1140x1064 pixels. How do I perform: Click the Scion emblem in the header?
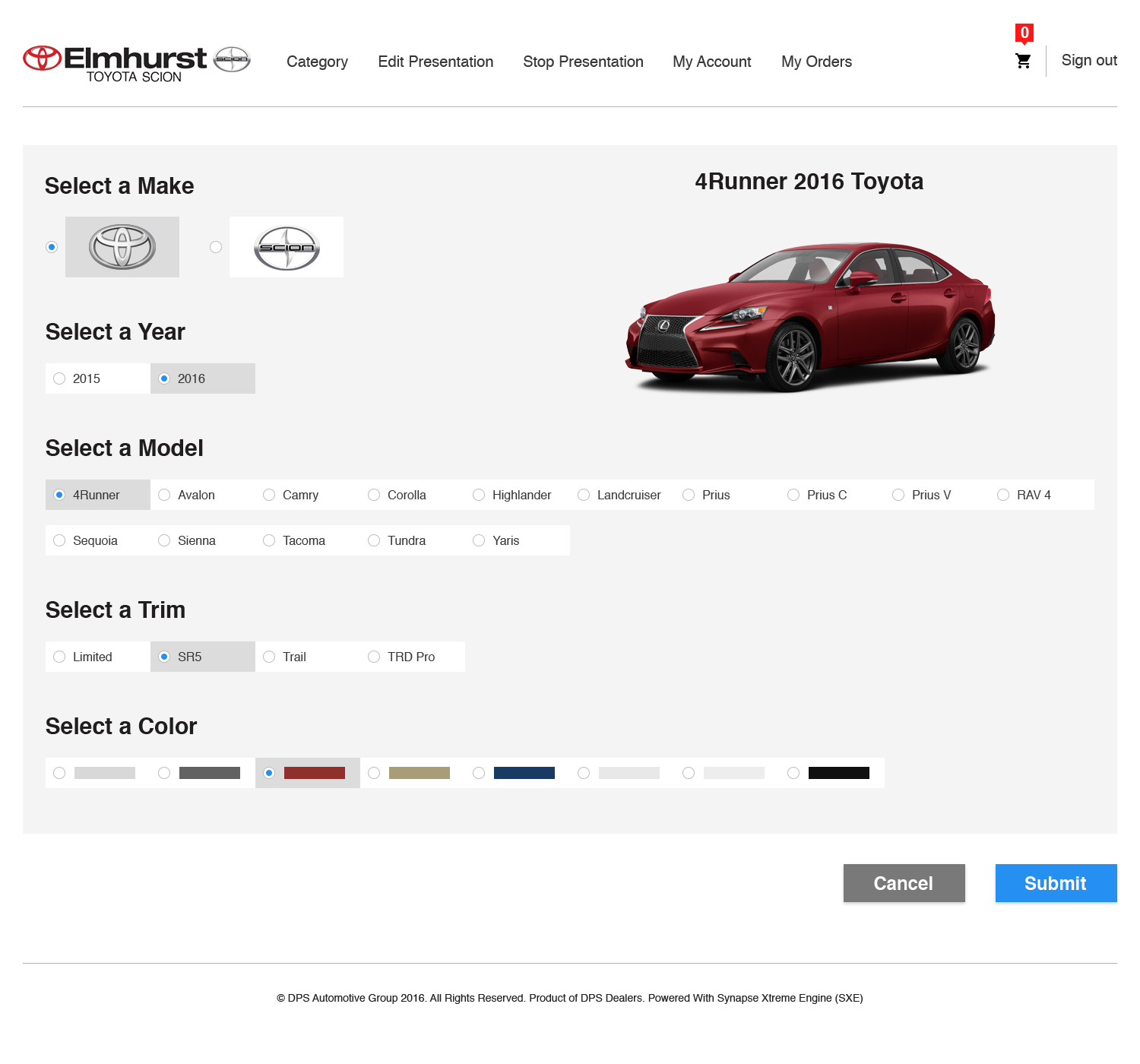click(x=232, y=59)
